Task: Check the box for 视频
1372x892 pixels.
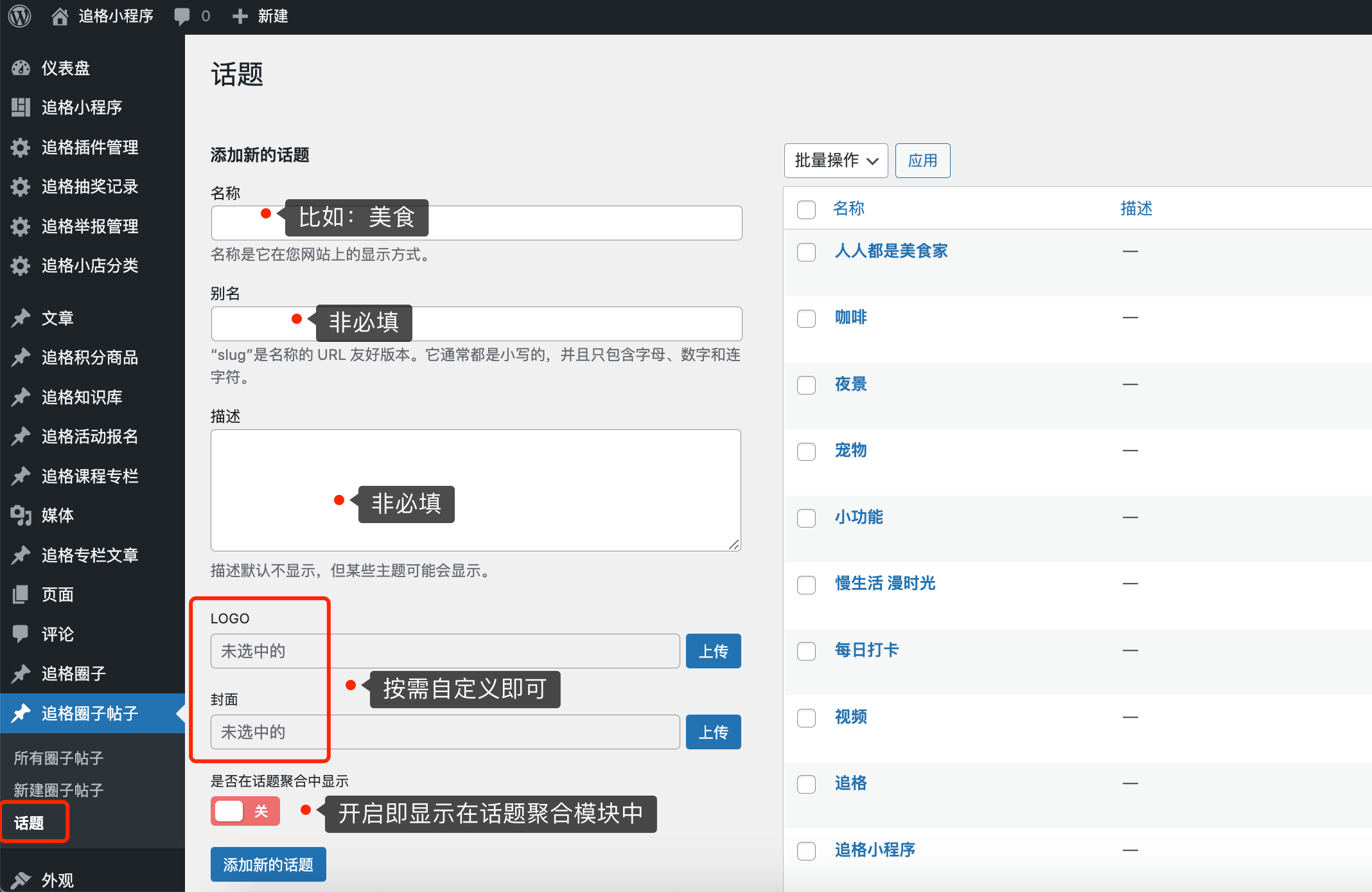Action: 806,718
